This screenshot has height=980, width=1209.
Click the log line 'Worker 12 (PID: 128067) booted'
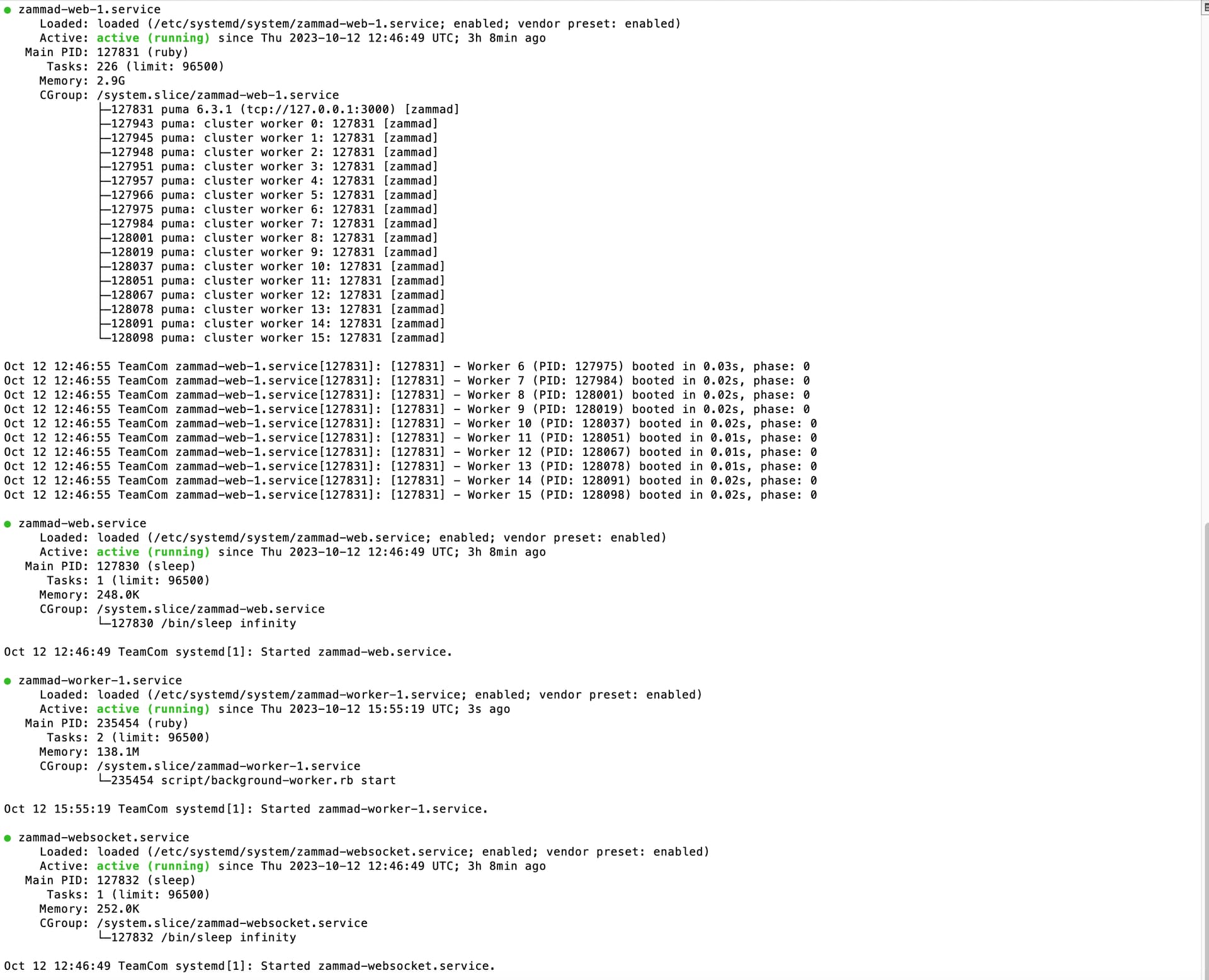[411, 452]
